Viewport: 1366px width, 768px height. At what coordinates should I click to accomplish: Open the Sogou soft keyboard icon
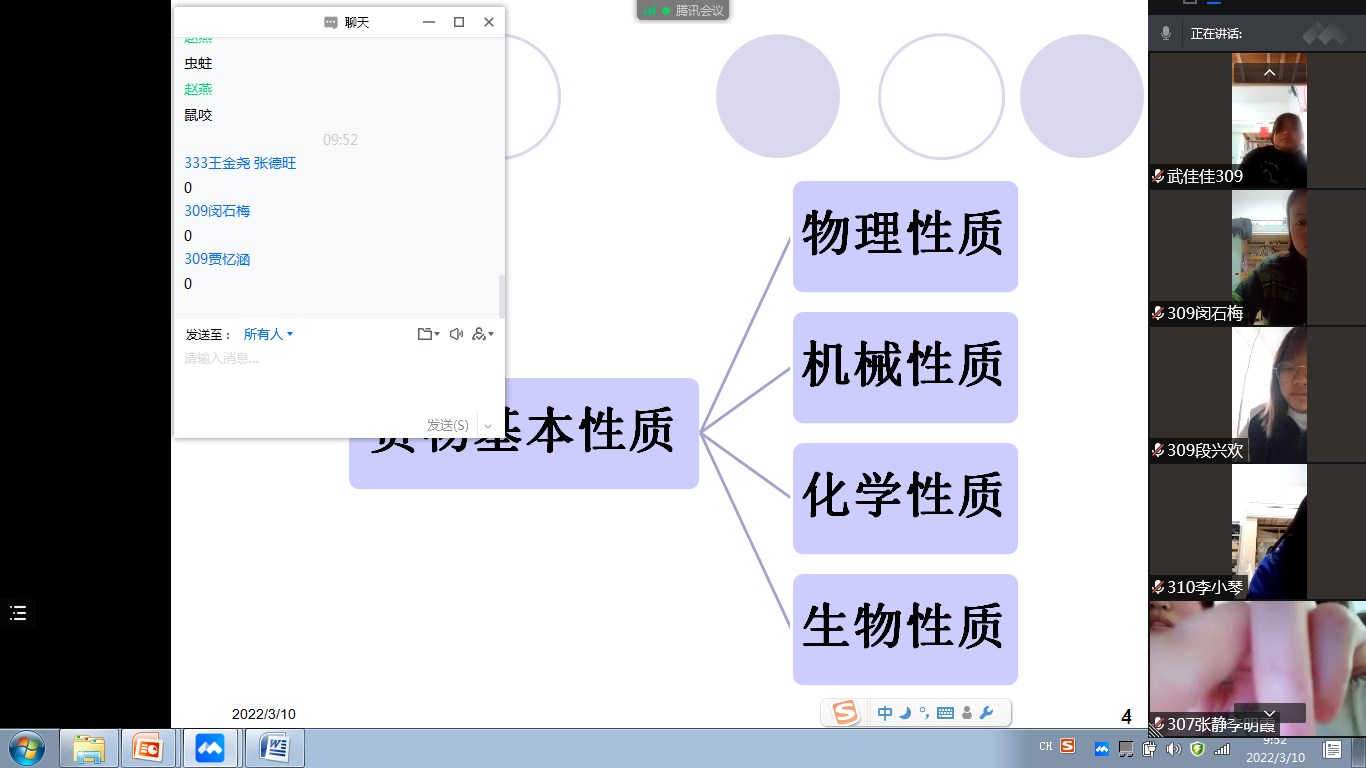click(x=945, y=713)
